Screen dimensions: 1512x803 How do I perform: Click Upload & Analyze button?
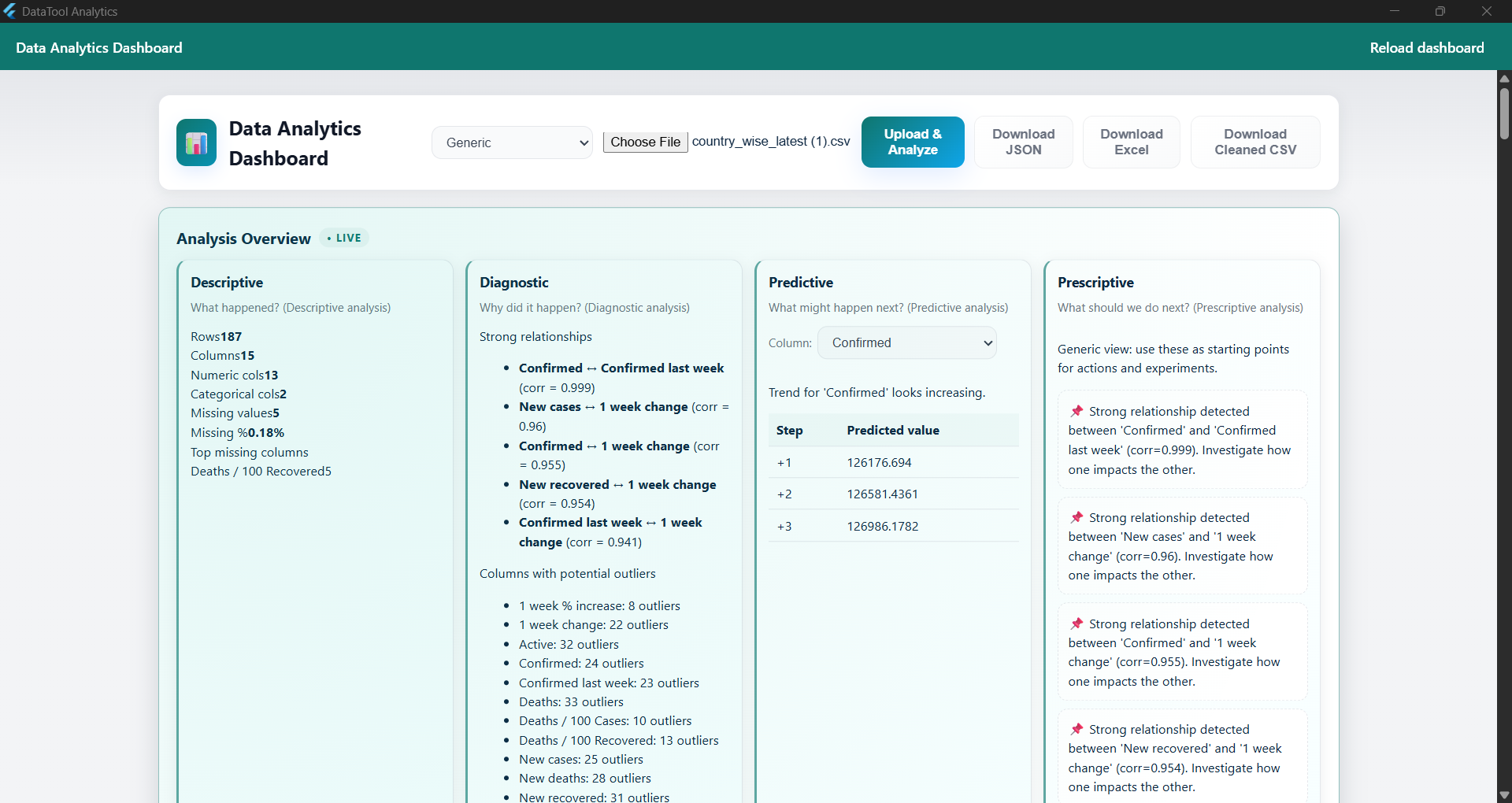[x=913, y=142]
